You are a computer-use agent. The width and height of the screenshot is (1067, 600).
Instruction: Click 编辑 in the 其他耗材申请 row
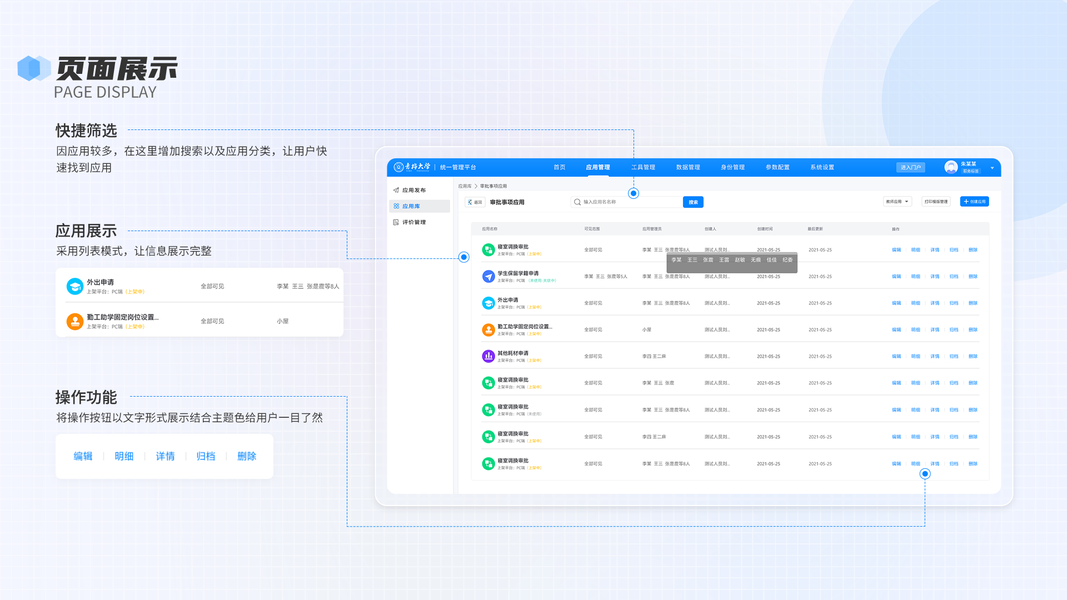896,356
